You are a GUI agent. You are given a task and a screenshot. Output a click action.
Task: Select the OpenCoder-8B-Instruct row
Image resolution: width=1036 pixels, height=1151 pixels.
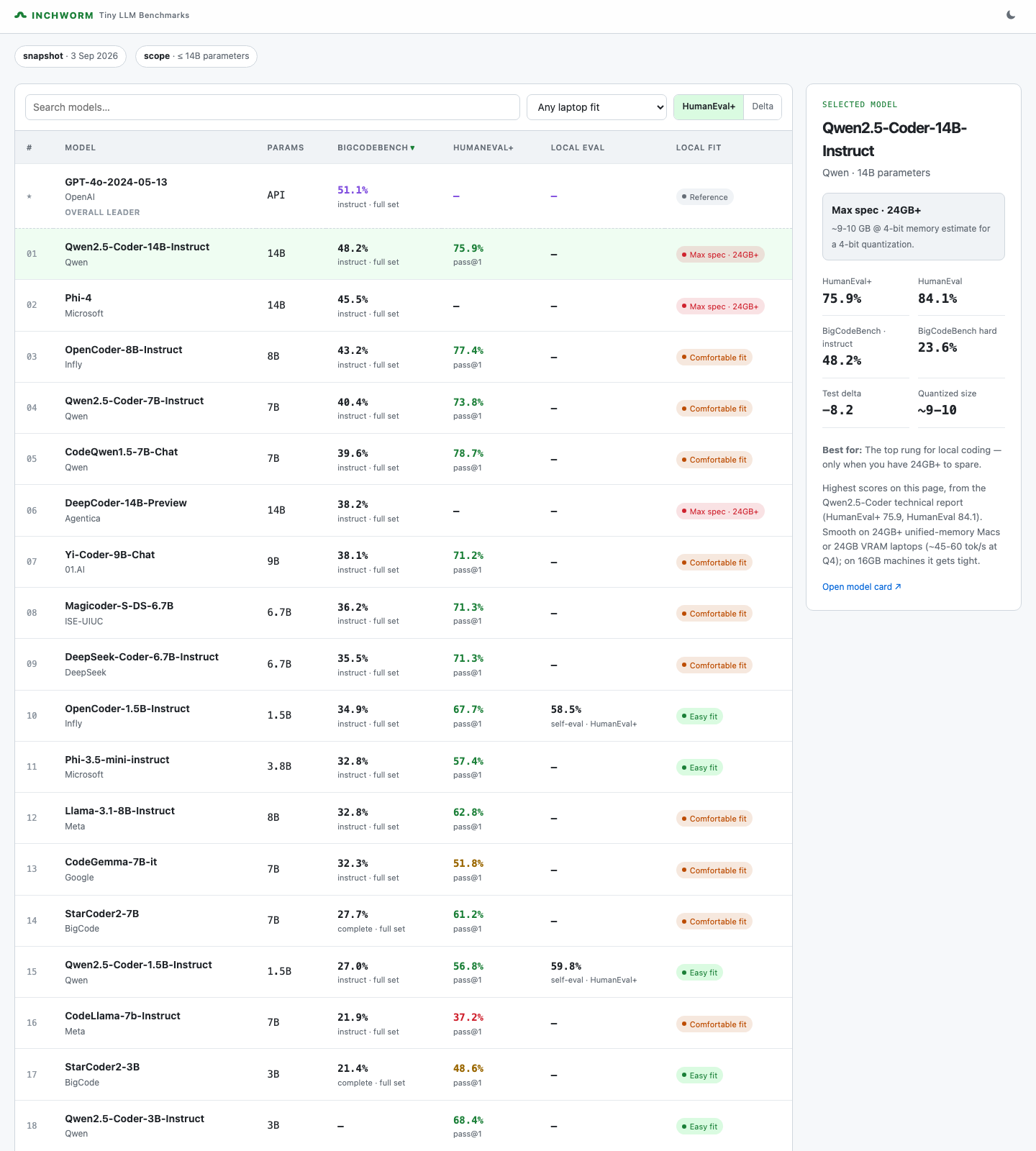(404, 357)
